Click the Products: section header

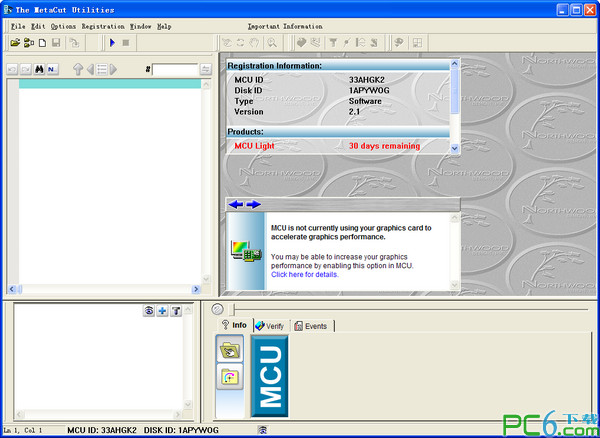[338, 132]
